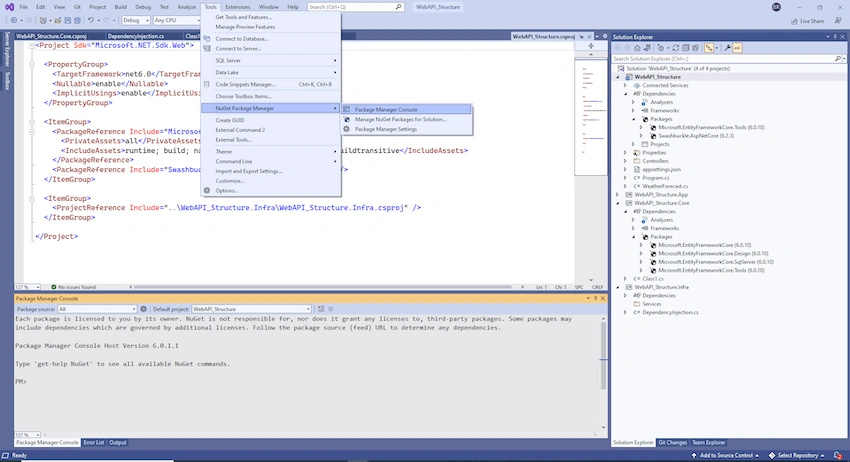The width and height of the screenshot is (850, 462).
Task: Click the Pending Changes Filter icon
Action: pos(661,48)
